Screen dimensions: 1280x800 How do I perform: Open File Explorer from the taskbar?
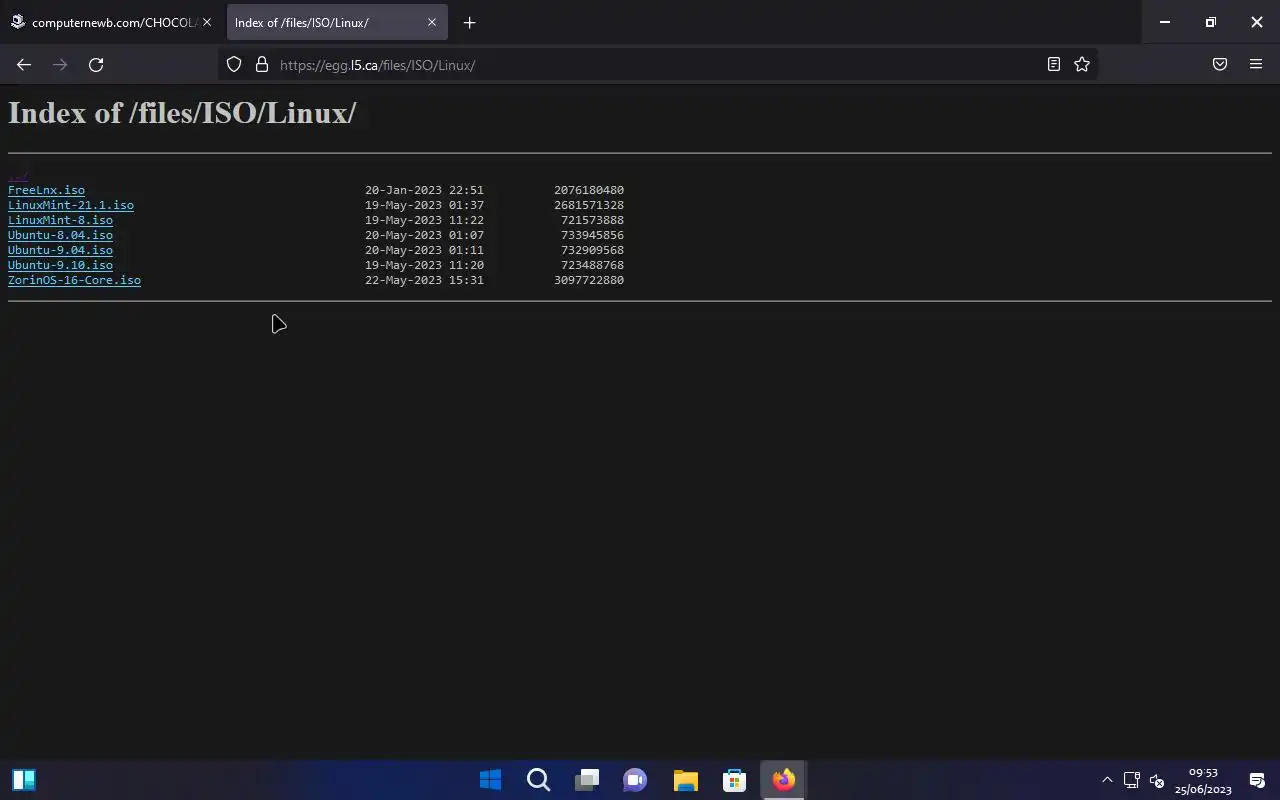point(685,780)
